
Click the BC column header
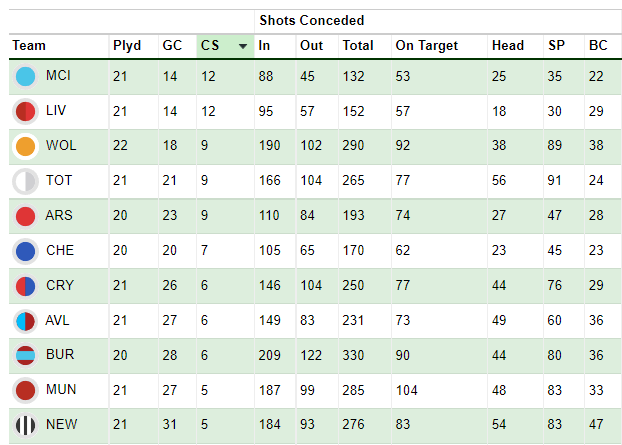pyautogui.click(x=598, y=45)
